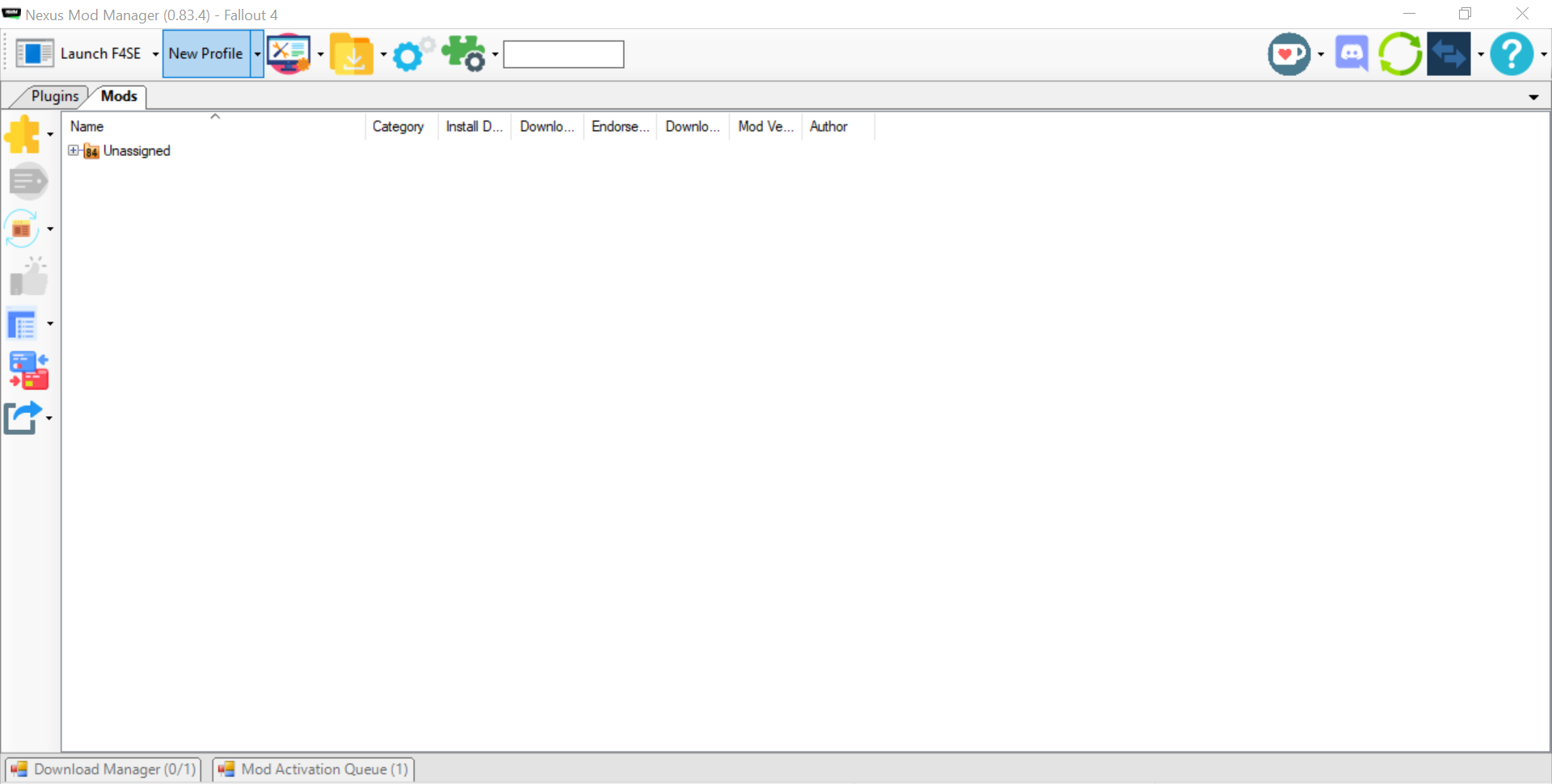Open the tools monitor icon

(x=289, y=54)
